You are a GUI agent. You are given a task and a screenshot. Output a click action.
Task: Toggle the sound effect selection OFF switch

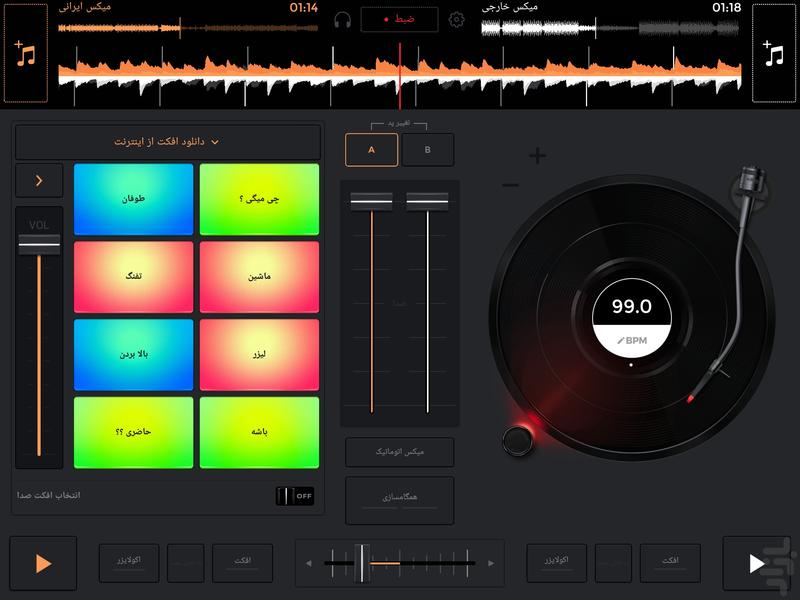[295, 495]
